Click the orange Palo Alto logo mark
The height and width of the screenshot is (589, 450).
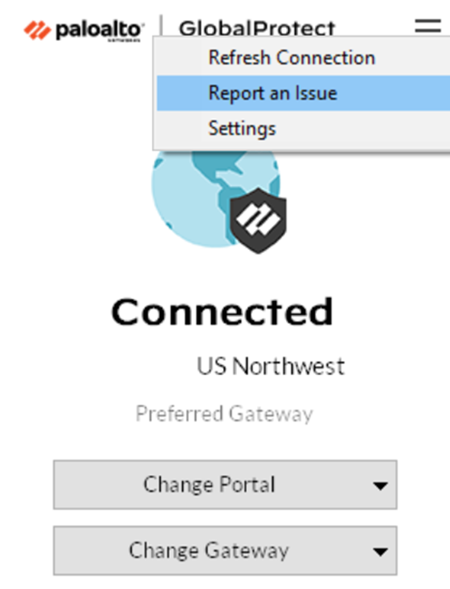[37, 30]
